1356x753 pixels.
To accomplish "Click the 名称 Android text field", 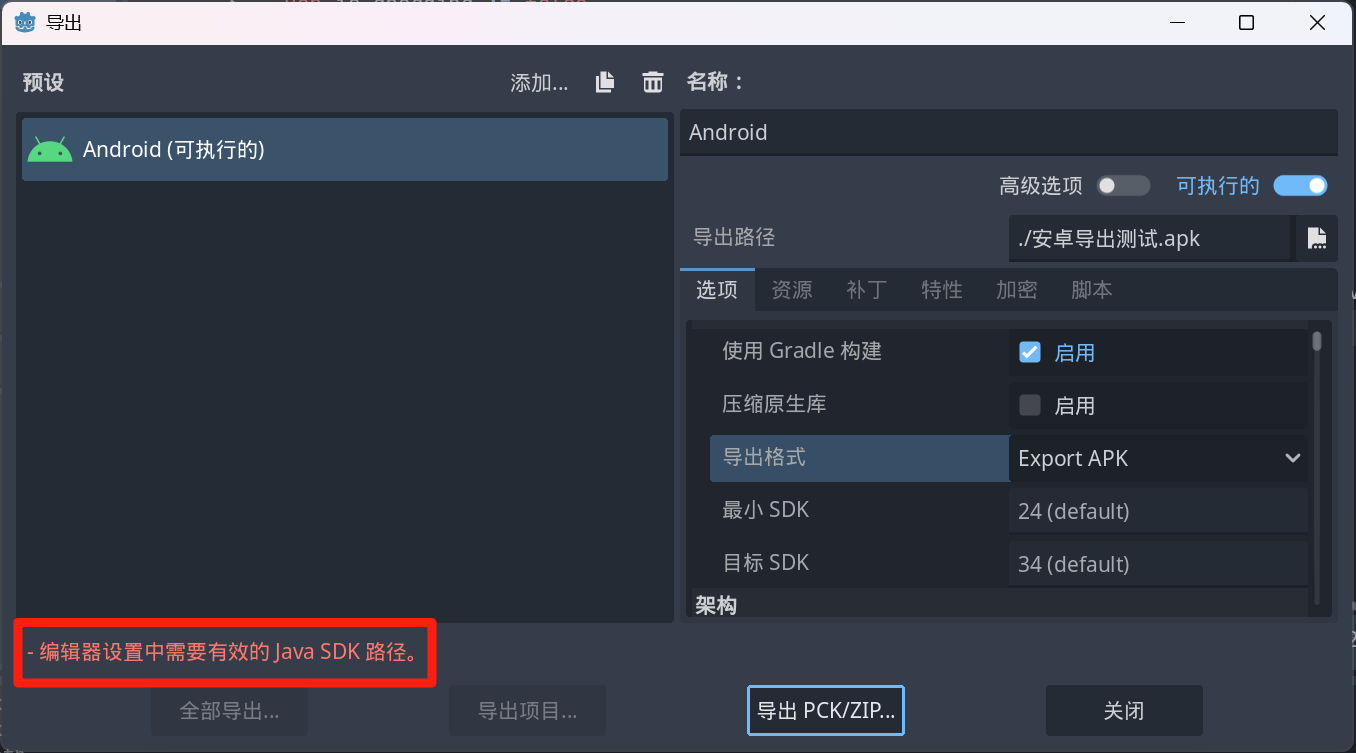I will click(x=1008, y=132).
